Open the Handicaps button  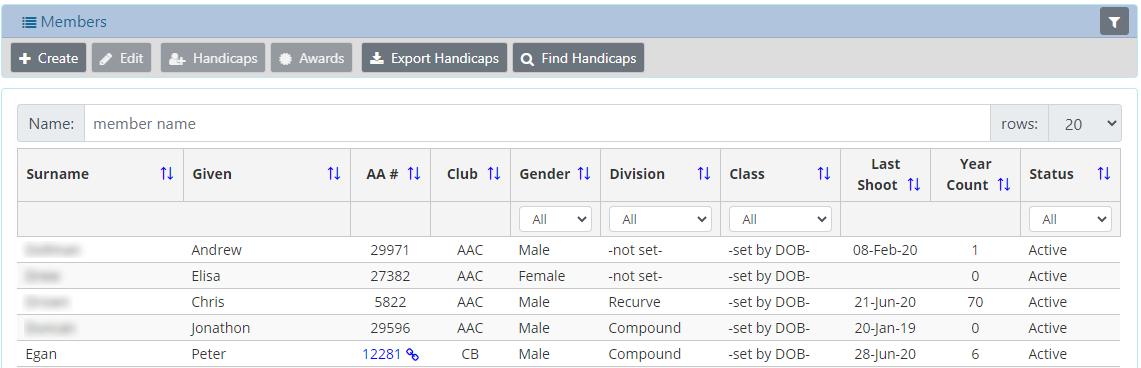click(213, 58)
